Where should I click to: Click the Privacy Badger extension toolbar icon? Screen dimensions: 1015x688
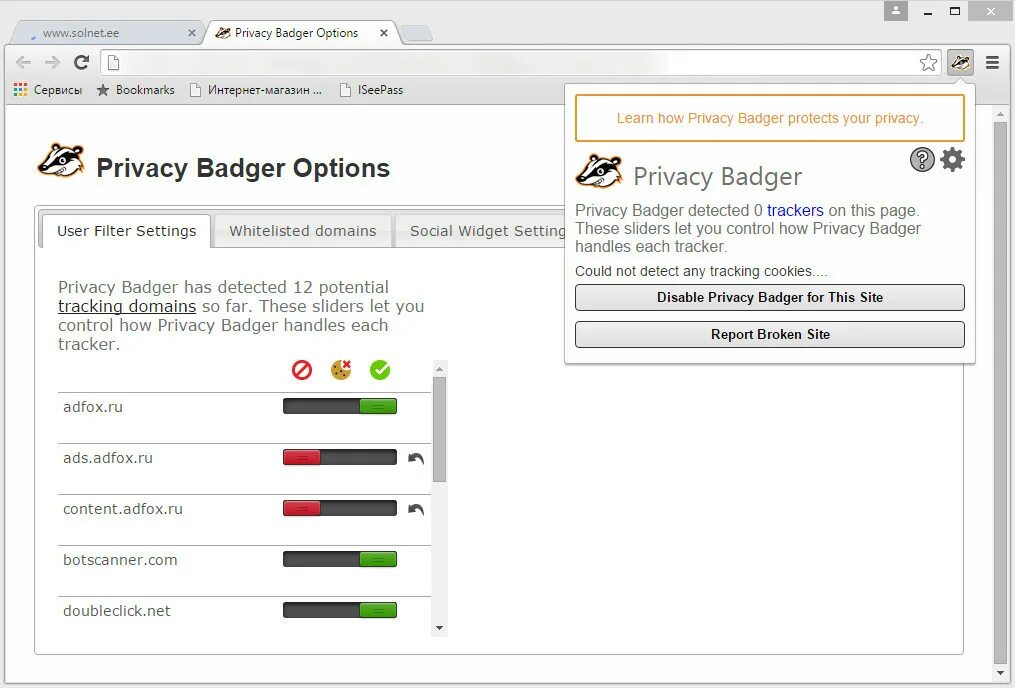(960, 63)
